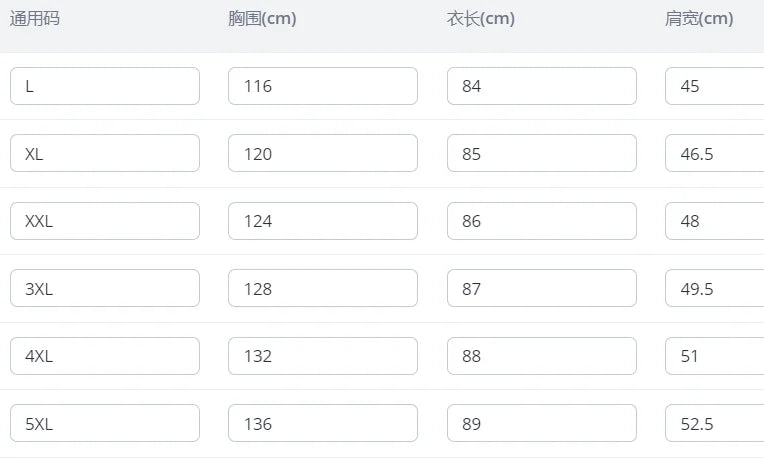
Task: Click the 4XL size field
Action: tap(105, 356)
